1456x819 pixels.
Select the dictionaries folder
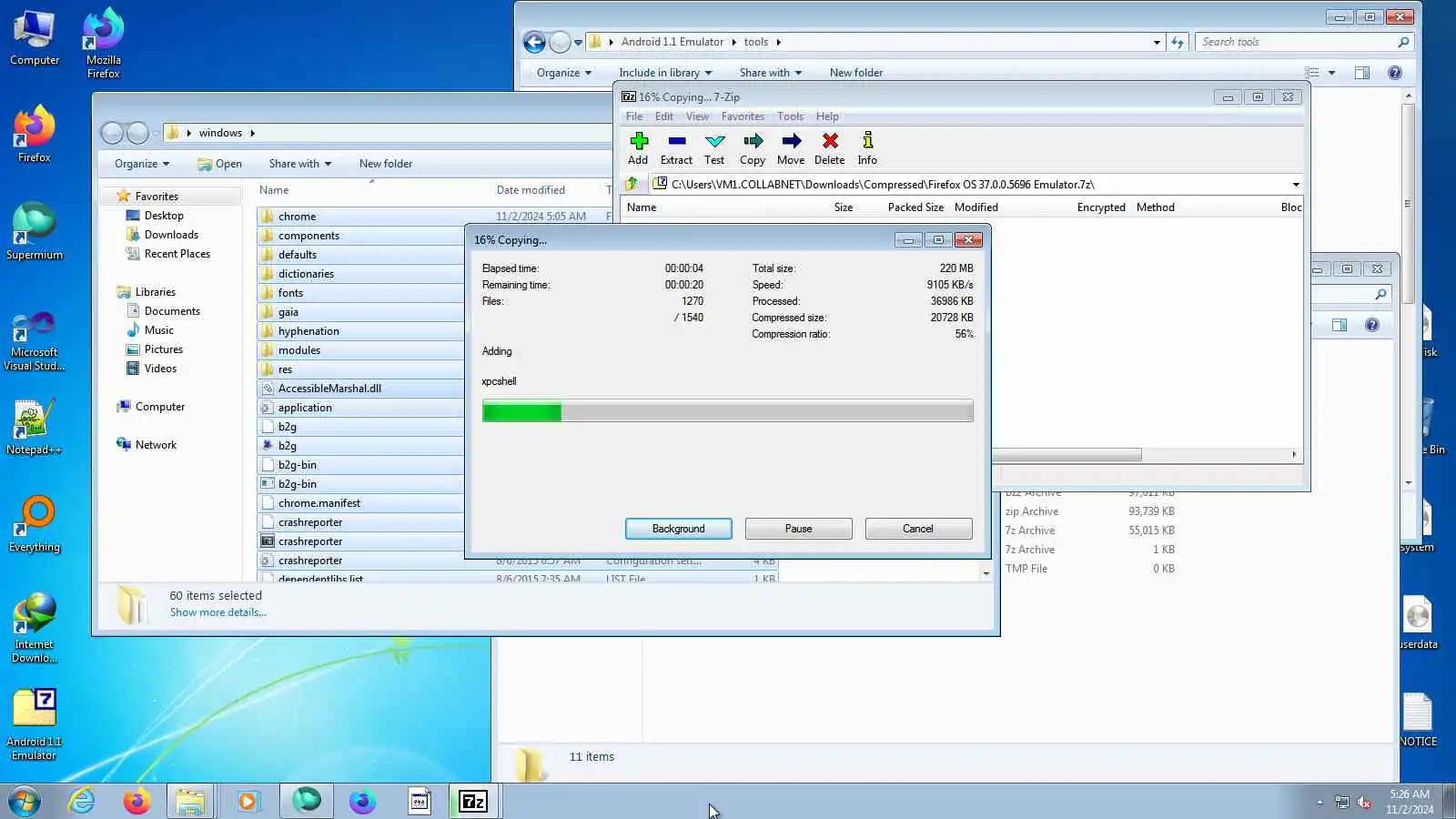point(306,274)
